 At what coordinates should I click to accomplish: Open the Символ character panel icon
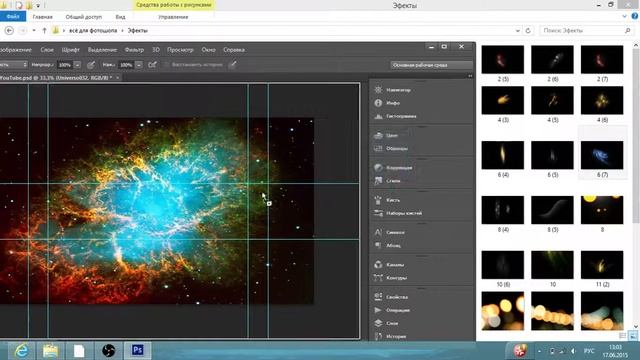378,232
